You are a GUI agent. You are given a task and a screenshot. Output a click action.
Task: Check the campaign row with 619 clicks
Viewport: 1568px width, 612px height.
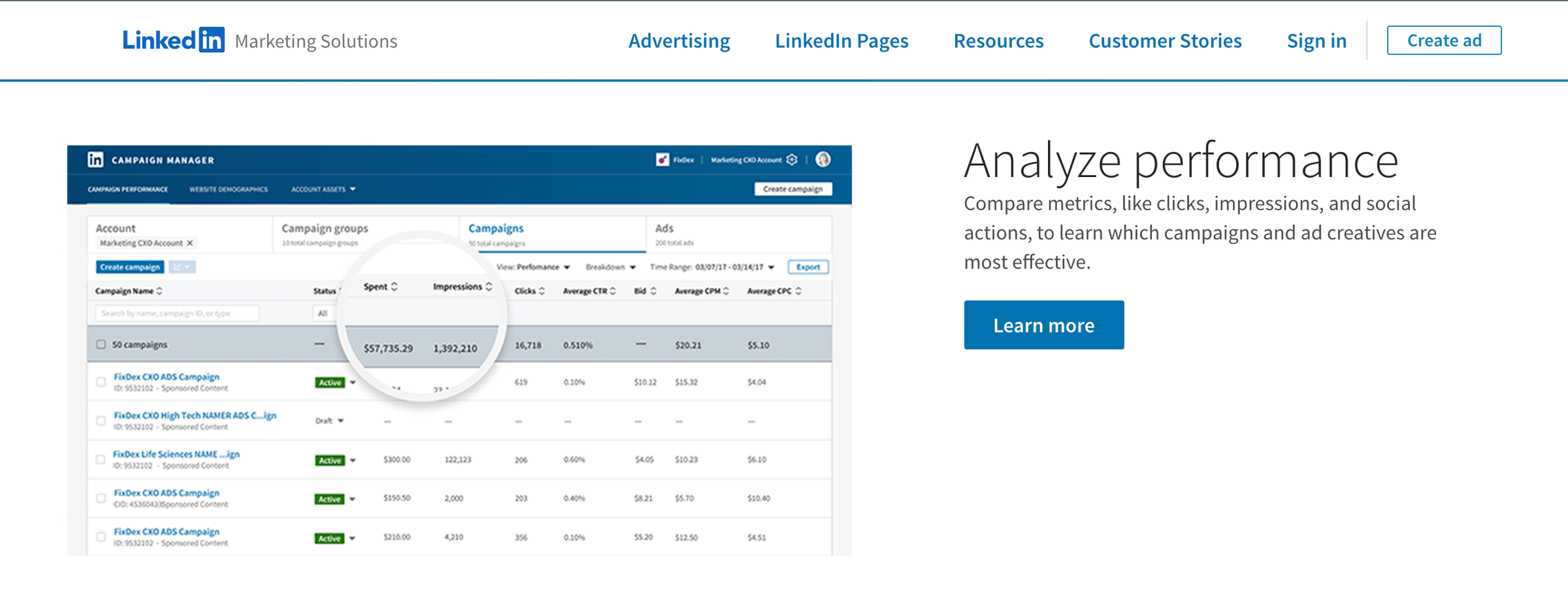[x=101, y=382]
